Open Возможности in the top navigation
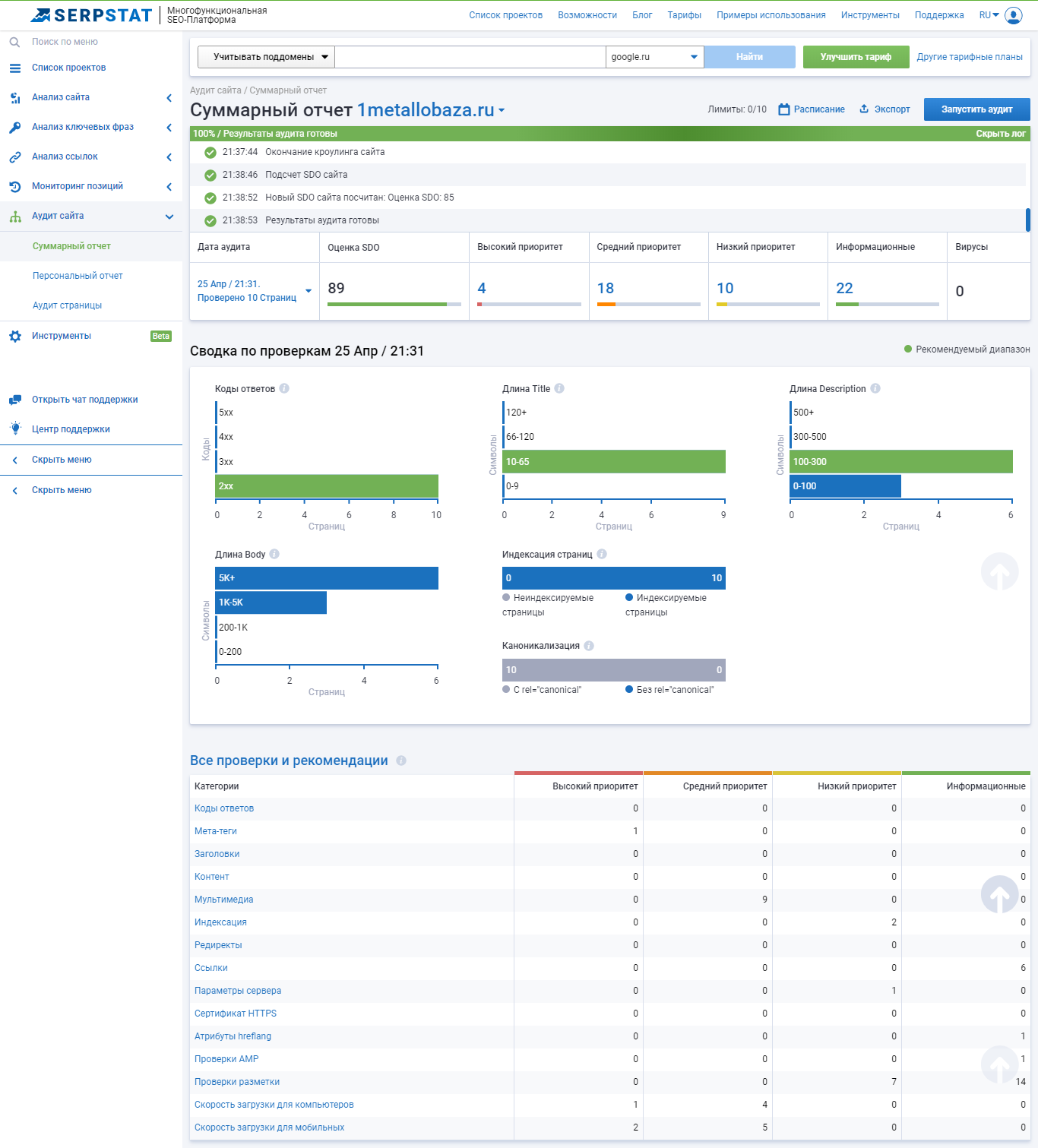Image resolution: width=1038 pixels, height=1148 pixels. point(587,15)
